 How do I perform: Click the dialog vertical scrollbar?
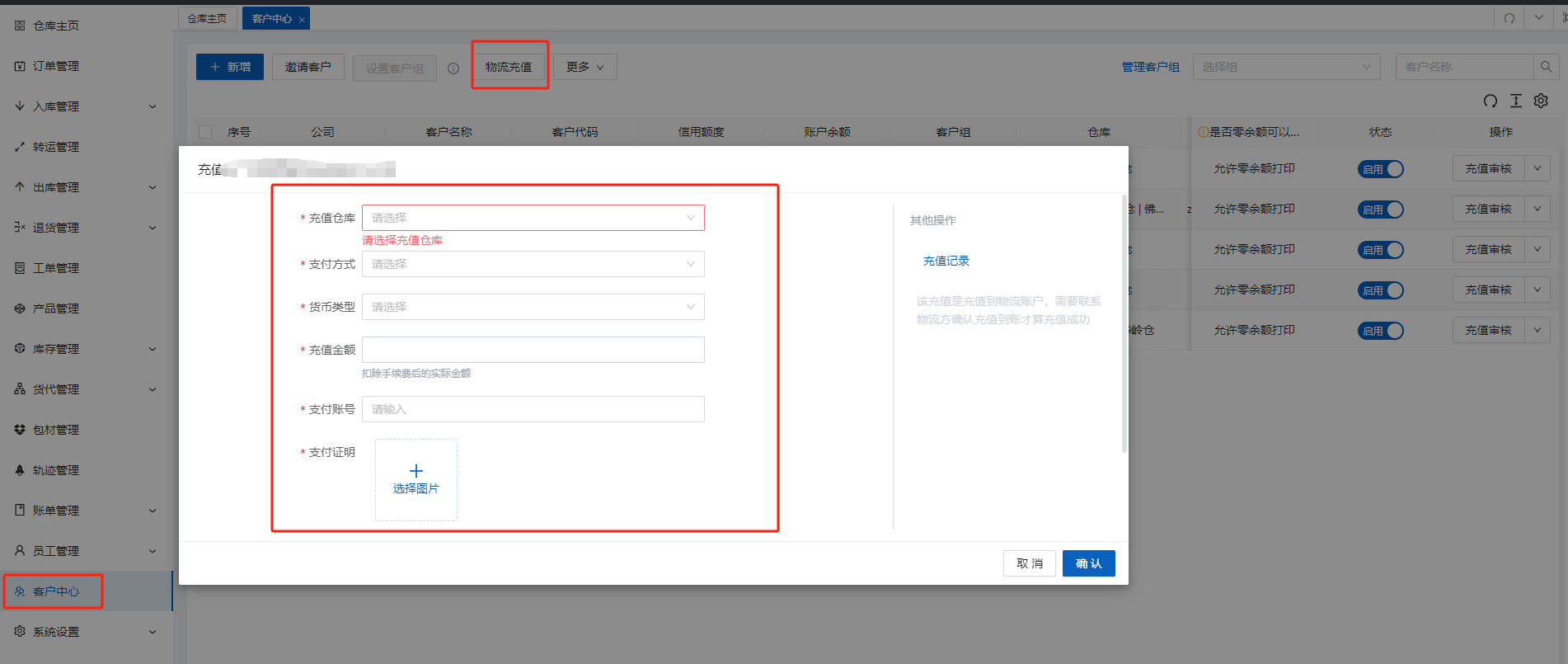(1124, 323)
